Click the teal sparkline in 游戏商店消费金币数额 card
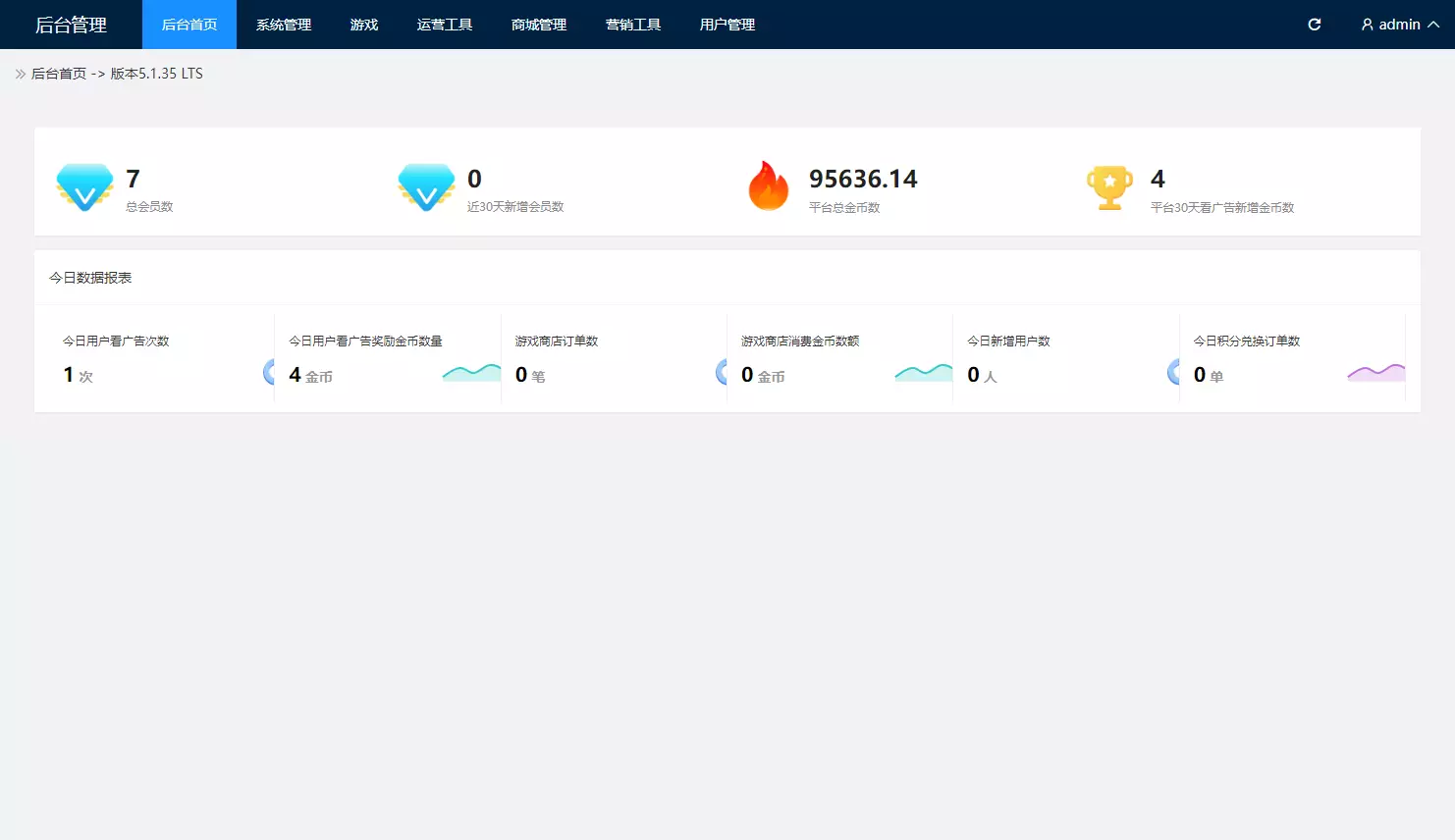The height and width of the screenshot is (840, 1455). [924, 373]
